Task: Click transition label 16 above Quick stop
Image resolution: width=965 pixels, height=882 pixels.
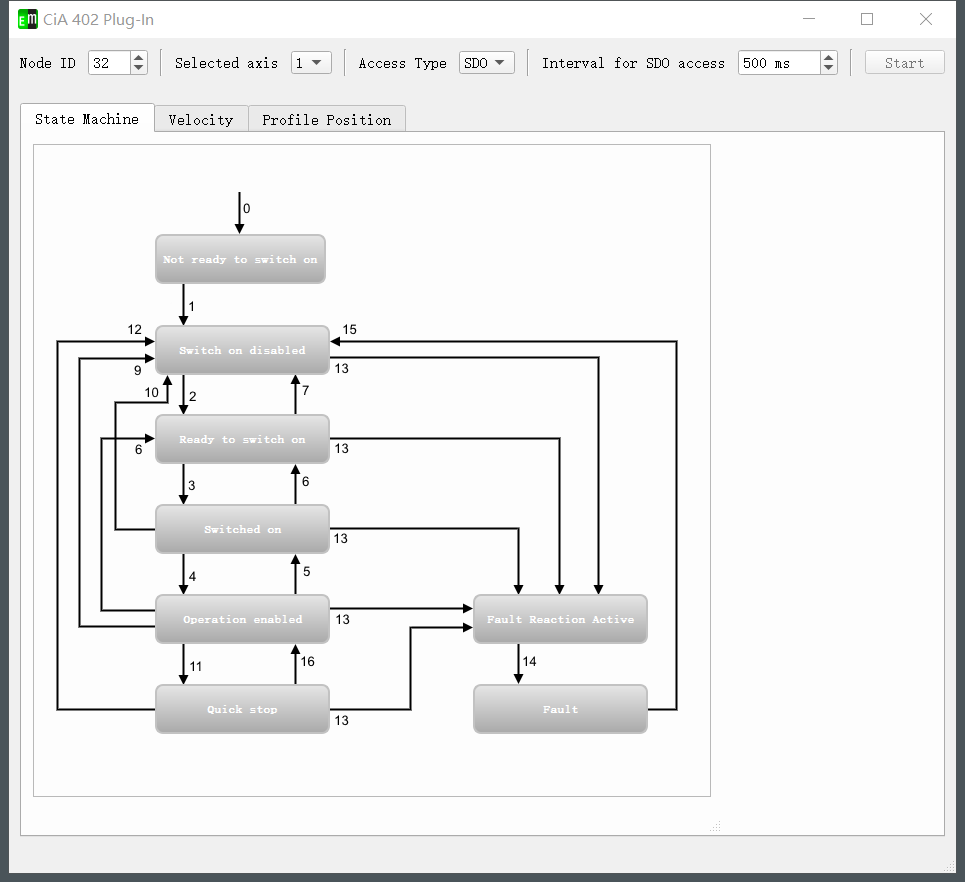Action: (x=307, y=662)
